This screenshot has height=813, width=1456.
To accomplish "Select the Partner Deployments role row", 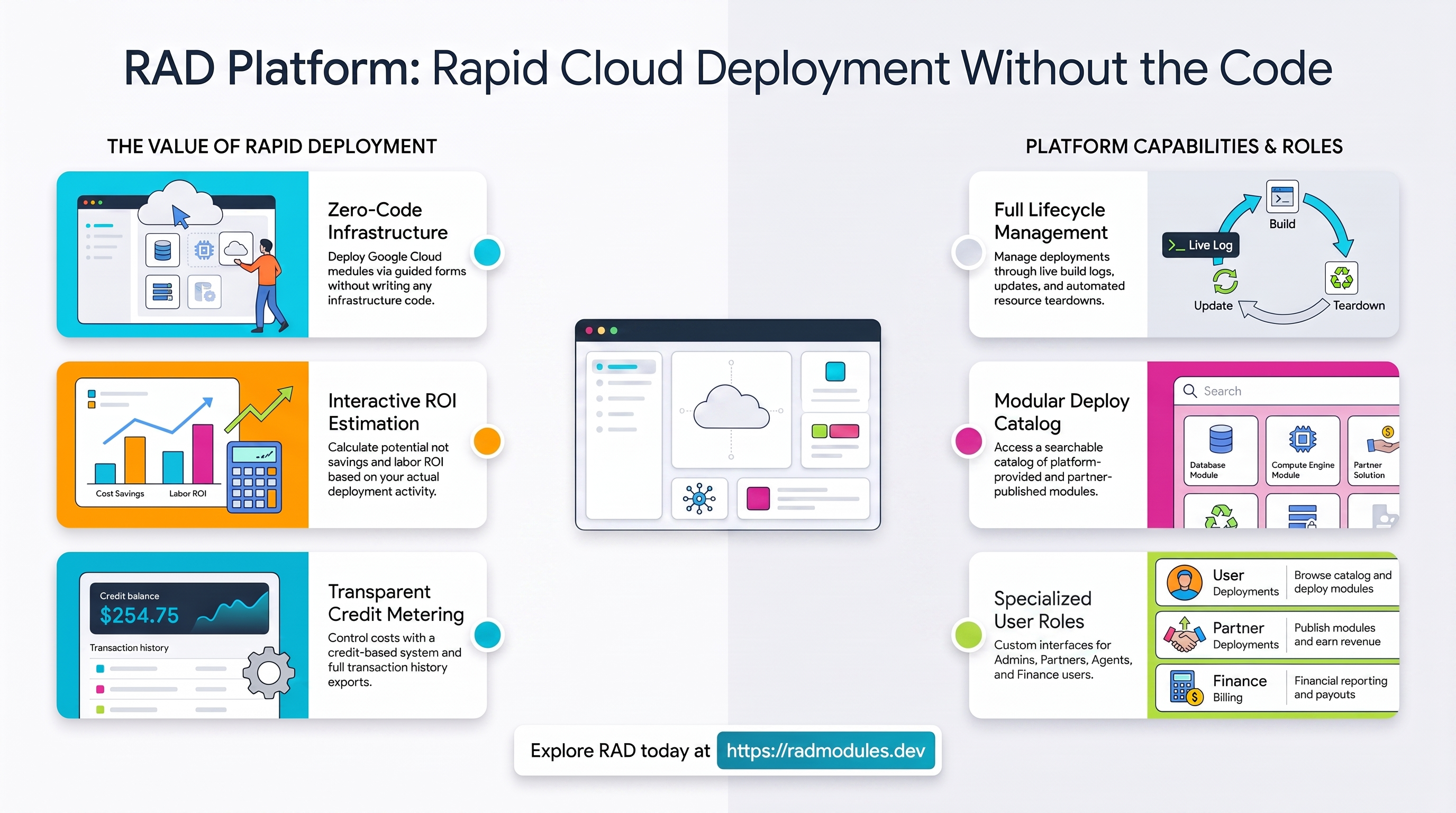I will pyautogui.click(x=1277, y=635).
